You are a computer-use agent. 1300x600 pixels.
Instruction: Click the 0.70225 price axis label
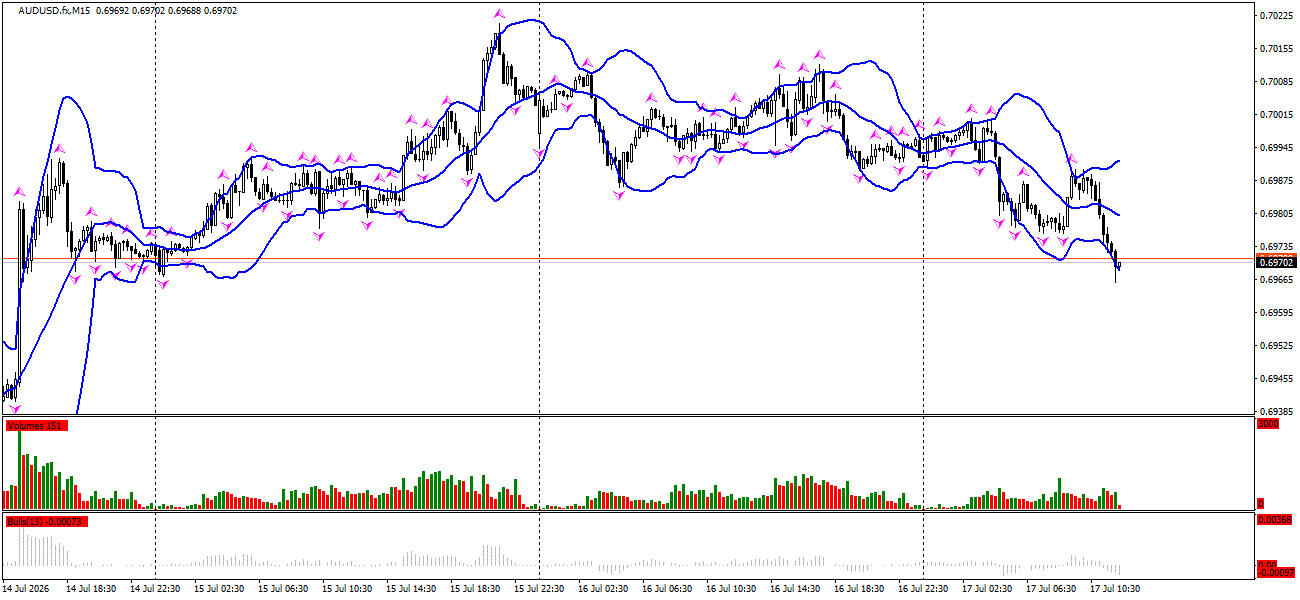coord(1277,15)
